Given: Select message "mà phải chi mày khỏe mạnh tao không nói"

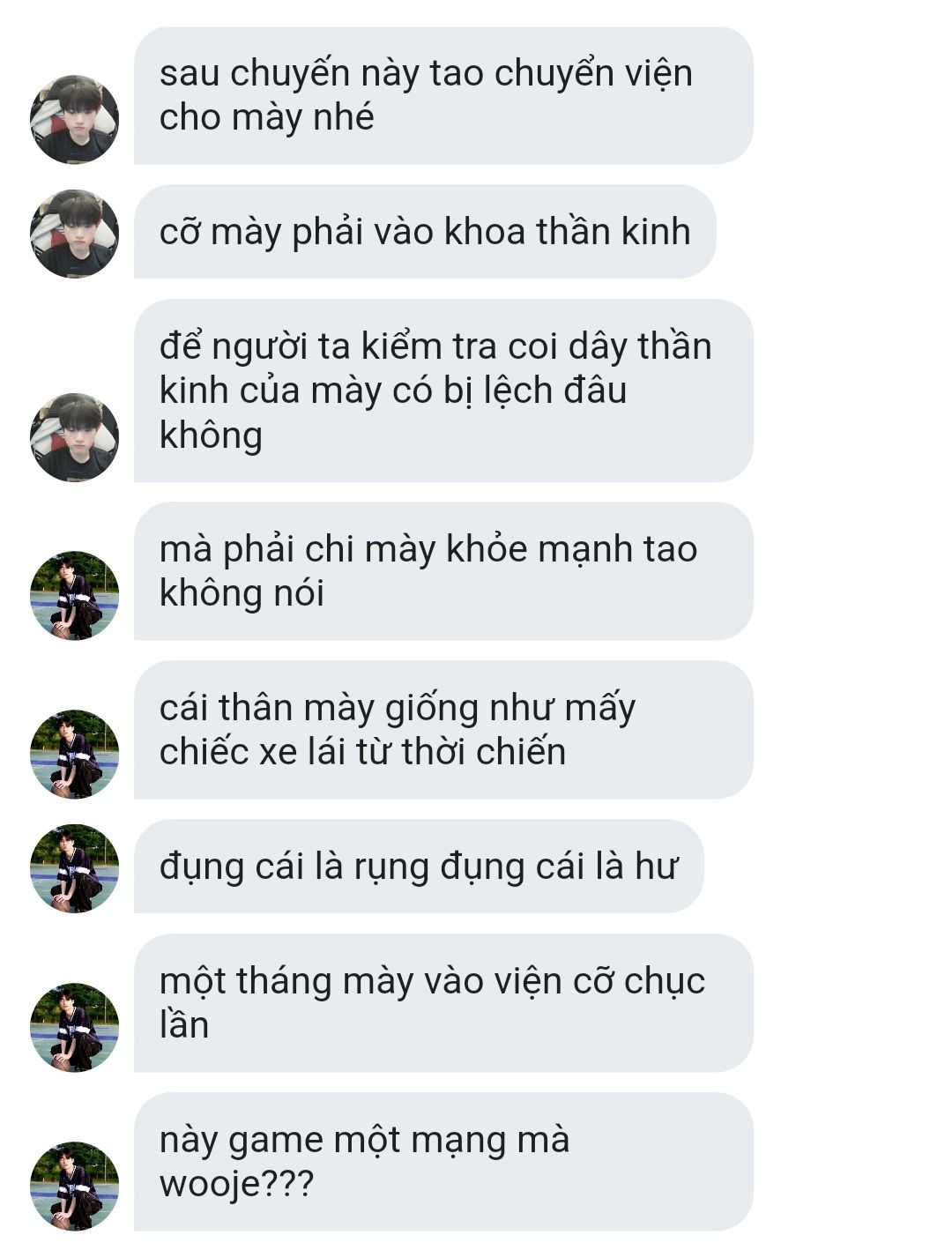Looking at the screenshot, I should point(443,571).
